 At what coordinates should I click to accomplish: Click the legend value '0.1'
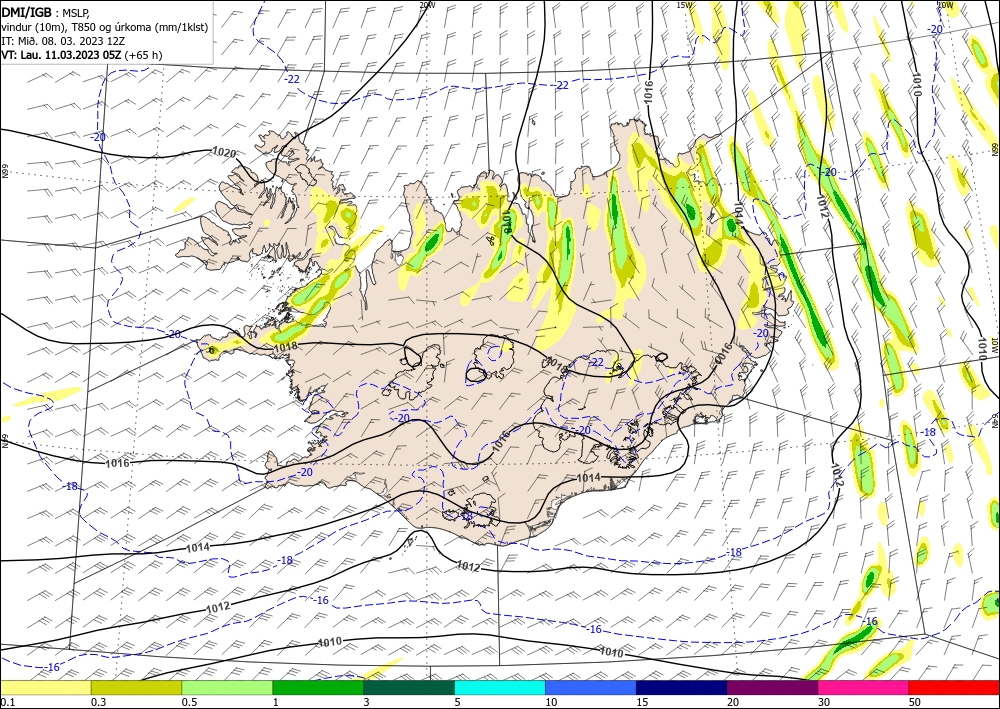click(6, 702)
